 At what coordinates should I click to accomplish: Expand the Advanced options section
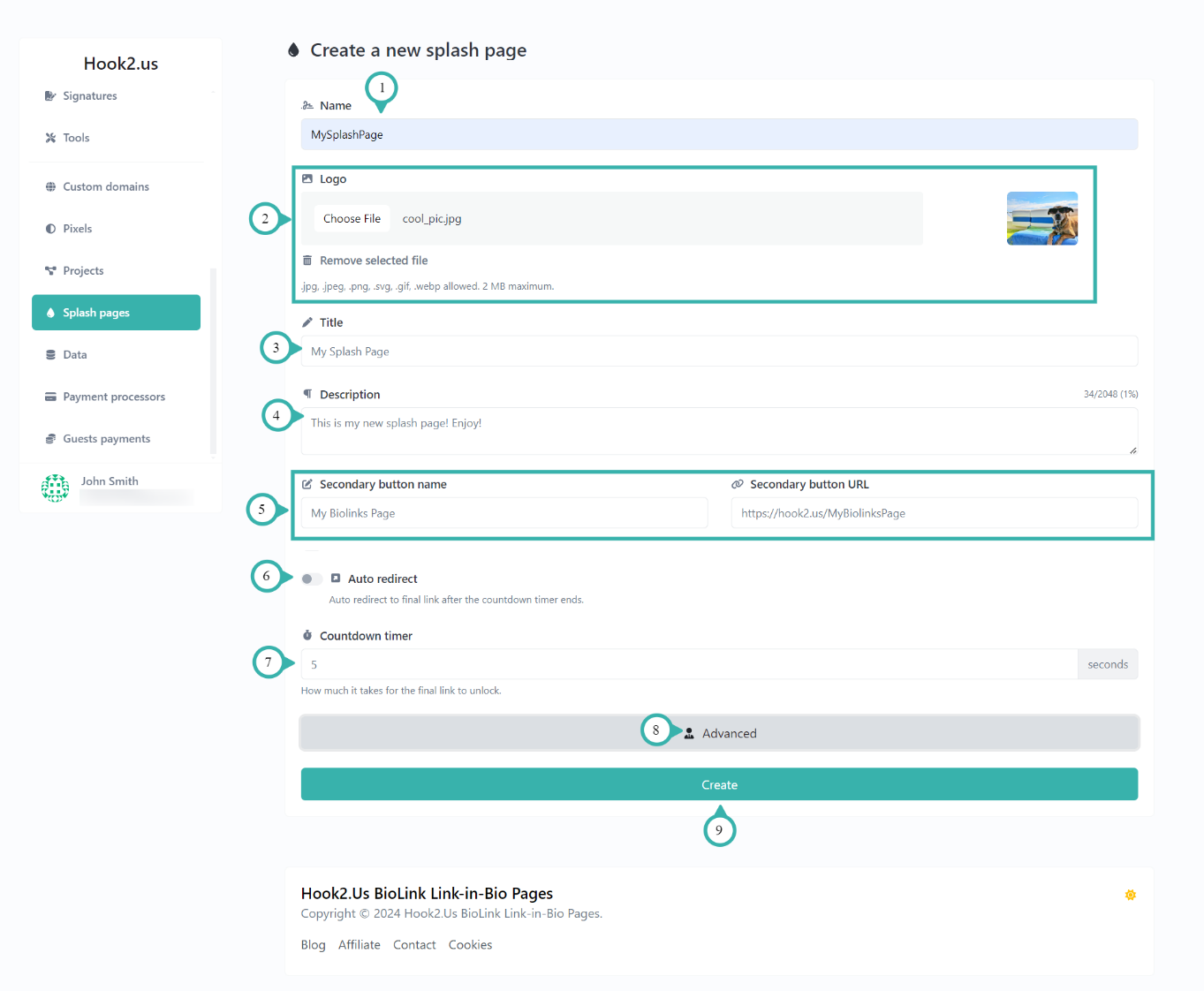(719, 732)
